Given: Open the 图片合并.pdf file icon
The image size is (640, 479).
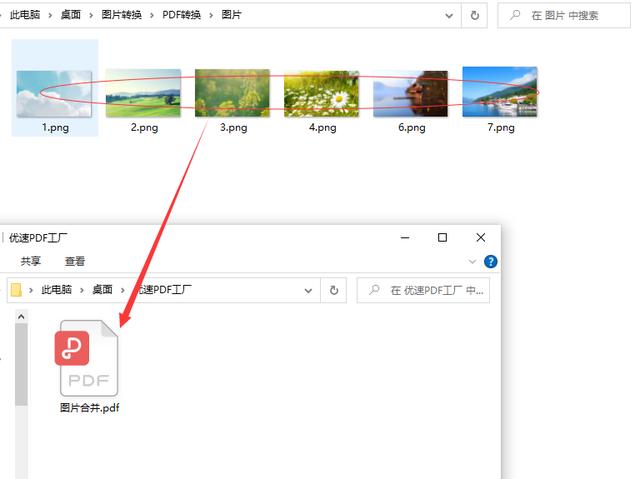Looking at the screenshot, I should [x=87, y=358].
